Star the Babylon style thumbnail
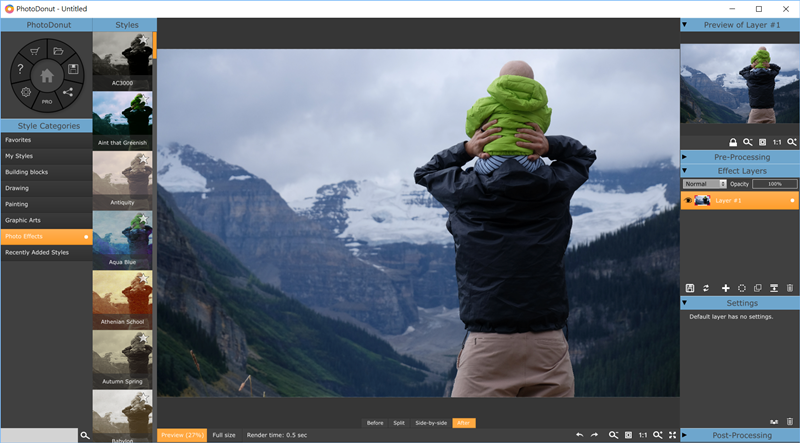Image resolution: width=800 pixels, height=443 pixels. point(144,398)
